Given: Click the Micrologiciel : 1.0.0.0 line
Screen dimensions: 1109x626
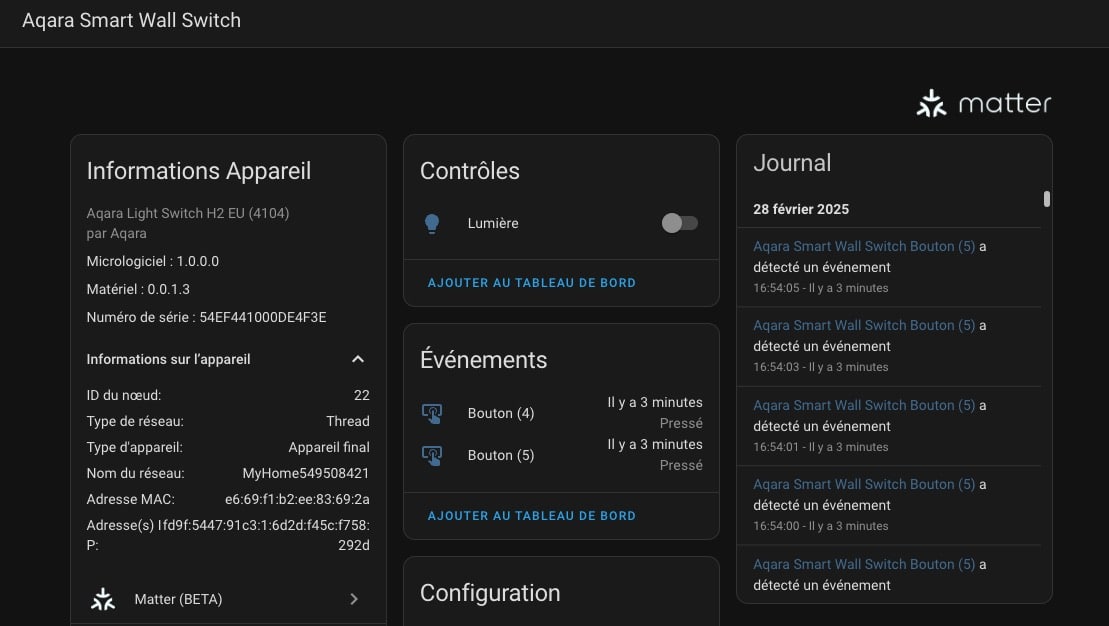Looking at the screenshot, I should click(153, 262).
